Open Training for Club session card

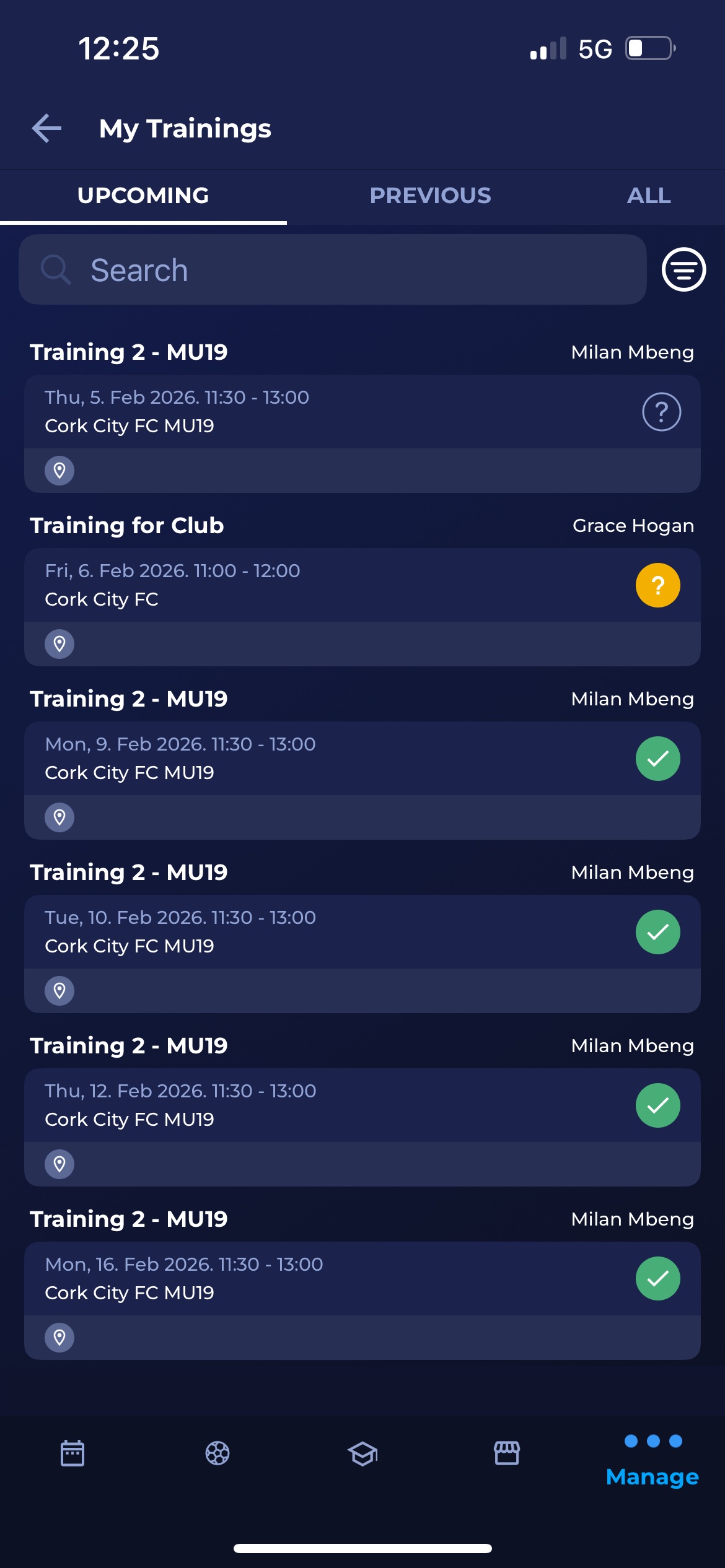(x=310, y=585)
